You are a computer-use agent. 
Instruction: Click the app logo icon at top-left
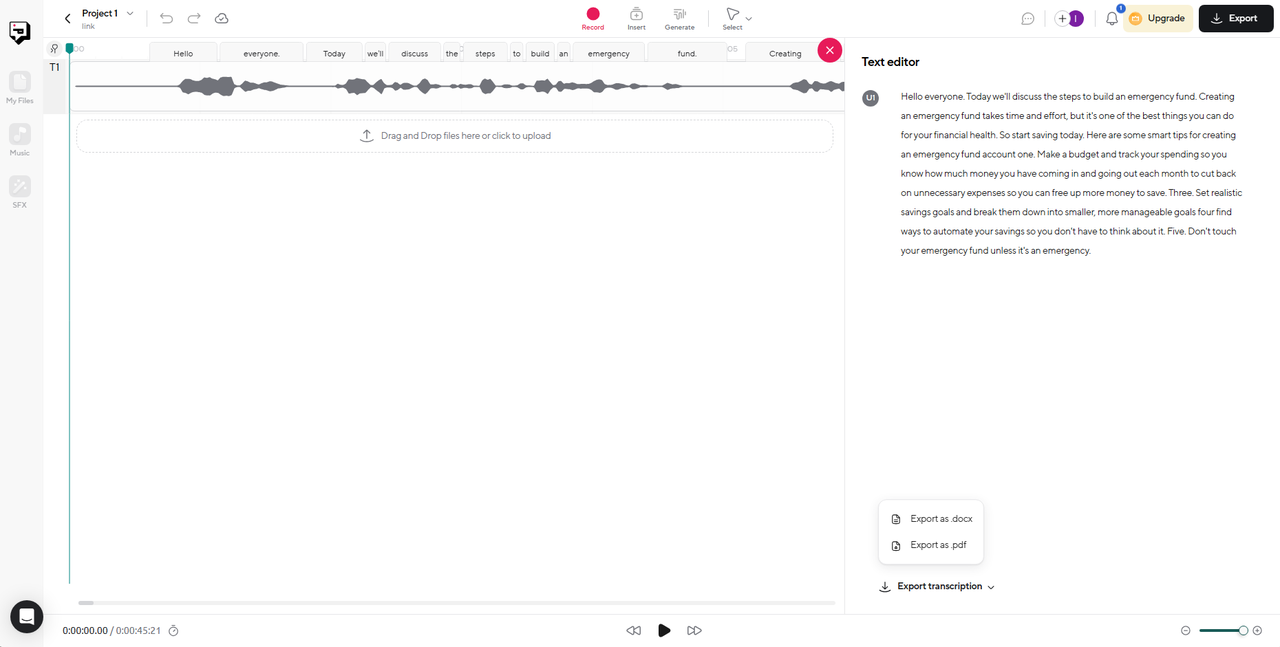[x=20, y=33]
